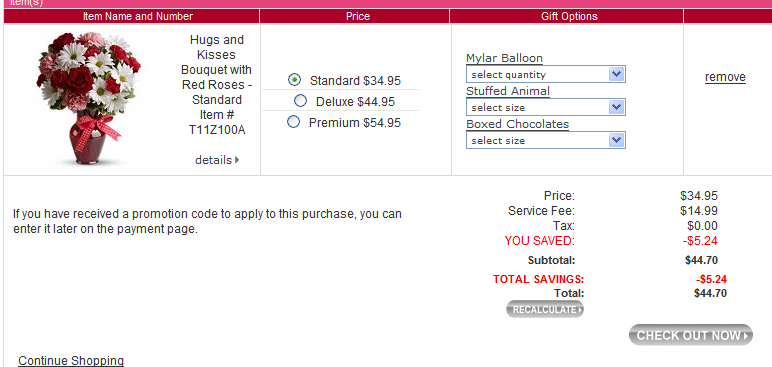Open the bouquet details link
The height and width of the screenshot is (367, 772).
214,160
